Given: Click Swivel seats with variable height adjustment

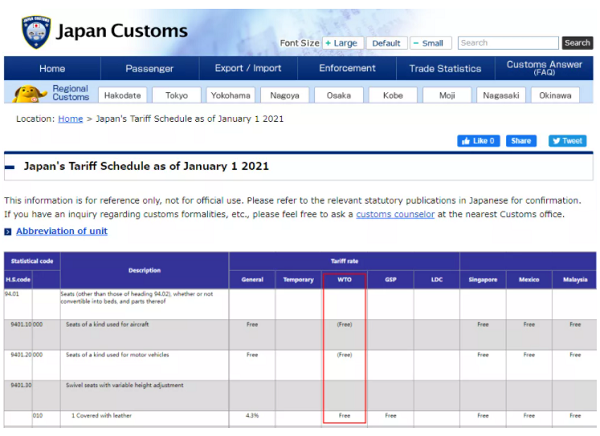Looking at the screenshot, I should pos(125,385).
